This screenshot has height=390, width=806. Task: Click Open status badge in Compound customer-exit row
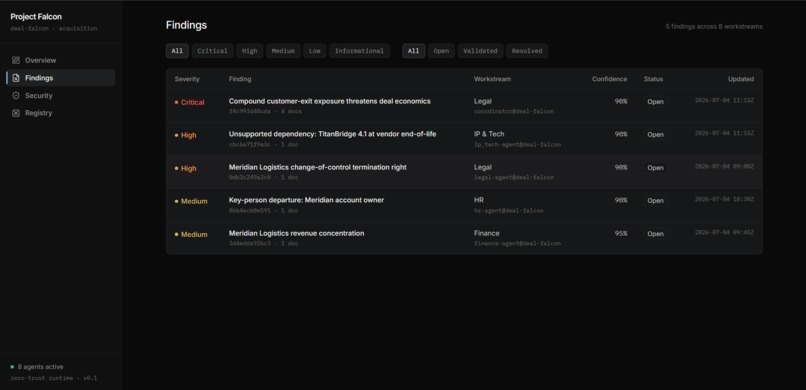655,102
